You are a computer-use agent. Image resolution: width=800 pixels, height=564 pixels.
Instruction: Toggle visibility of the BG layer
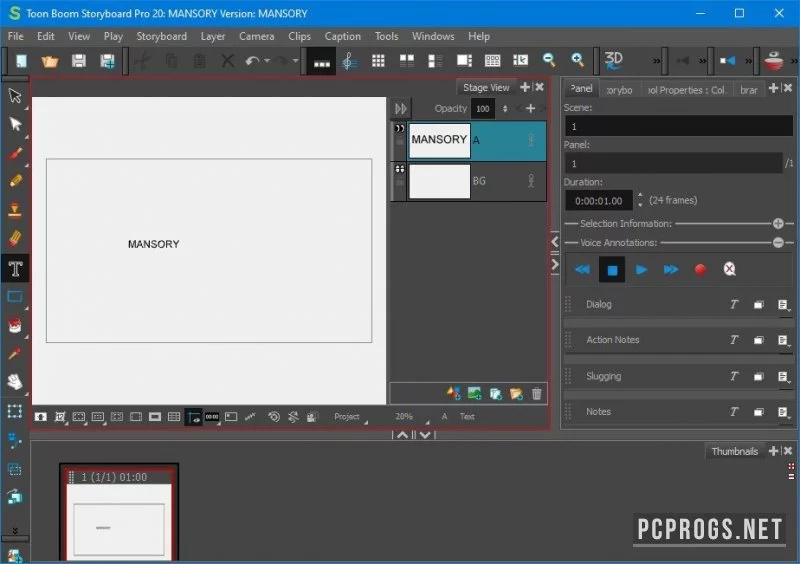point(400,169)
